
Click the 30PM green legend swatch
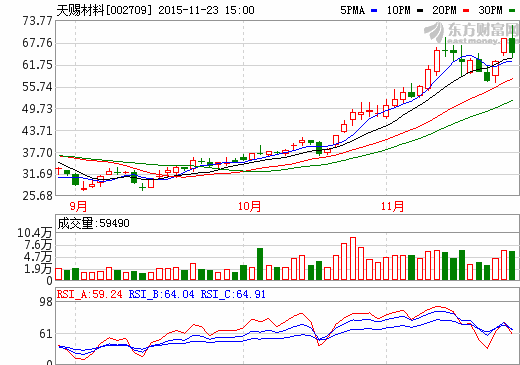pyautogui.click(x=512, y=11)
